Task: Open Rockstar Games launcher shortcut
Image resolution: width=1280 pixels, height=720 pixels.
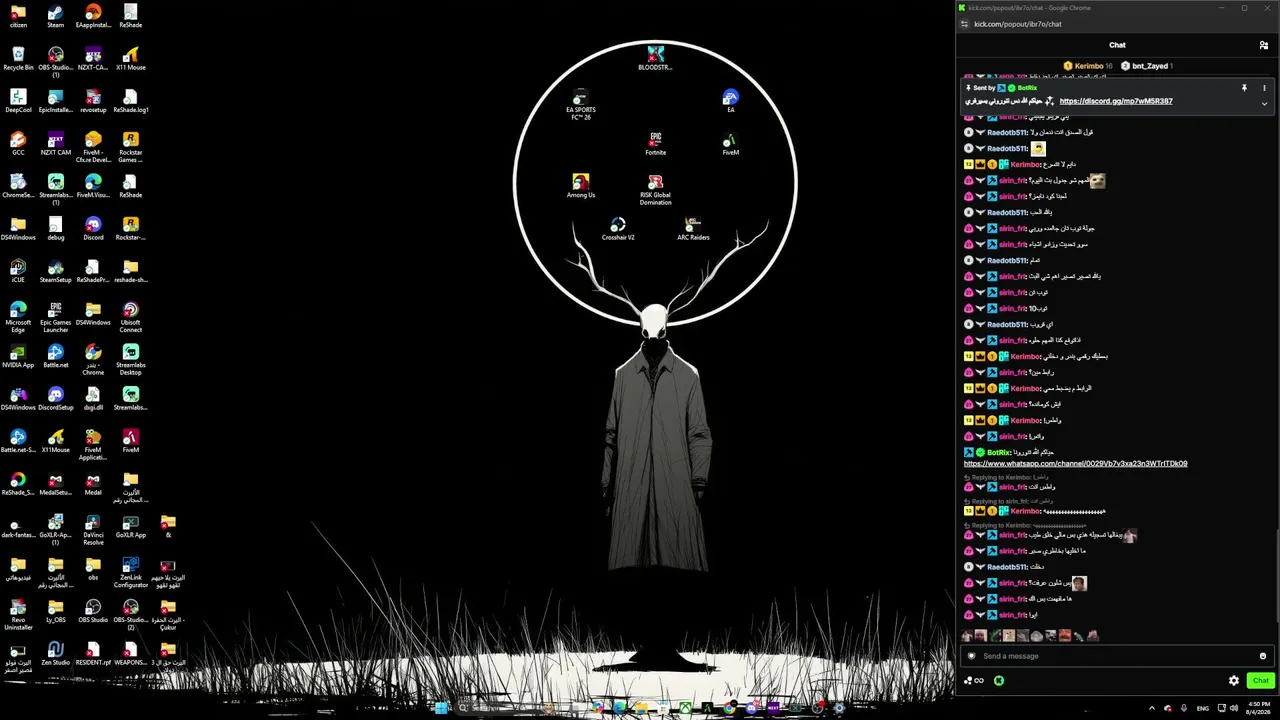Action: [130, 148]
